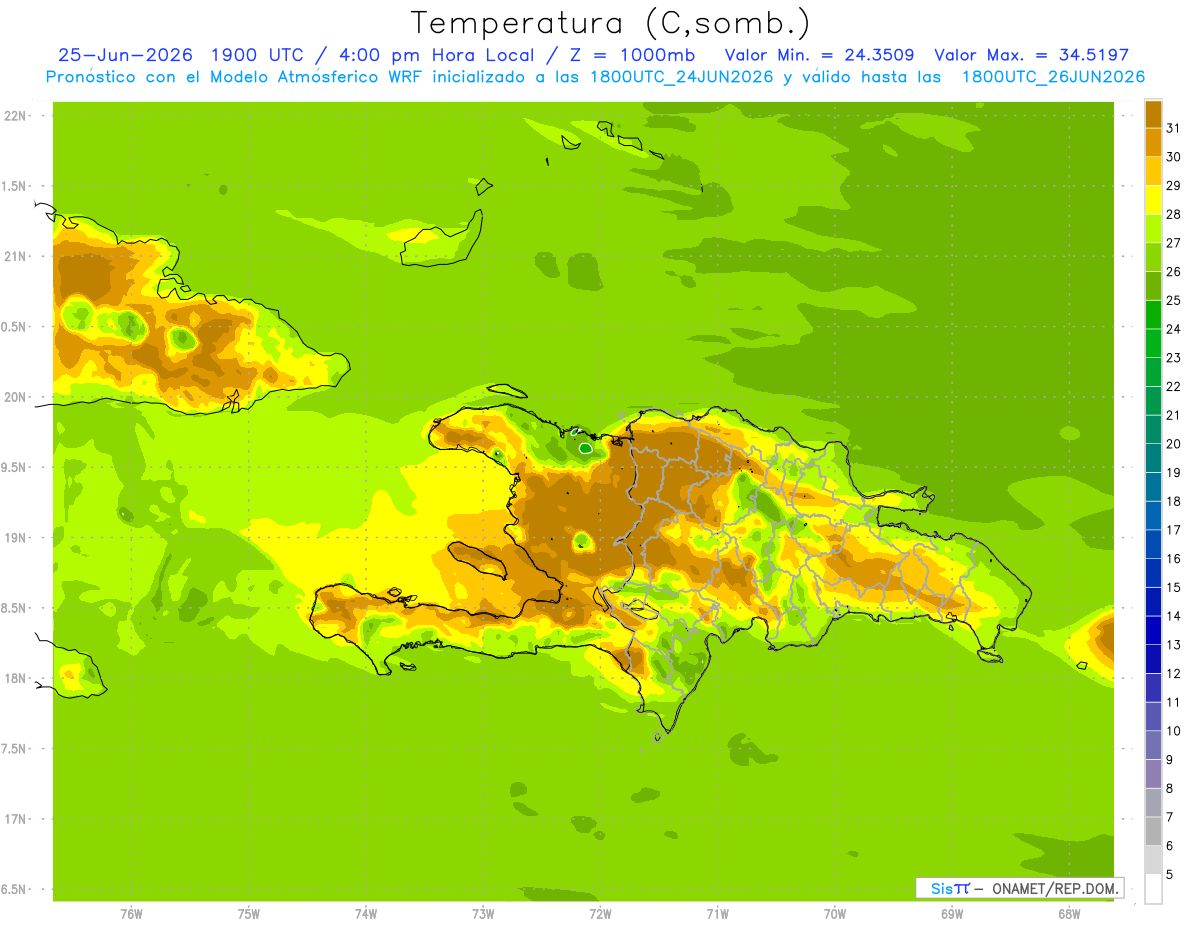1200x927 pixels.
Task: Click the colorbar segment between 30 and 31
Action: tap(1153, 142)
